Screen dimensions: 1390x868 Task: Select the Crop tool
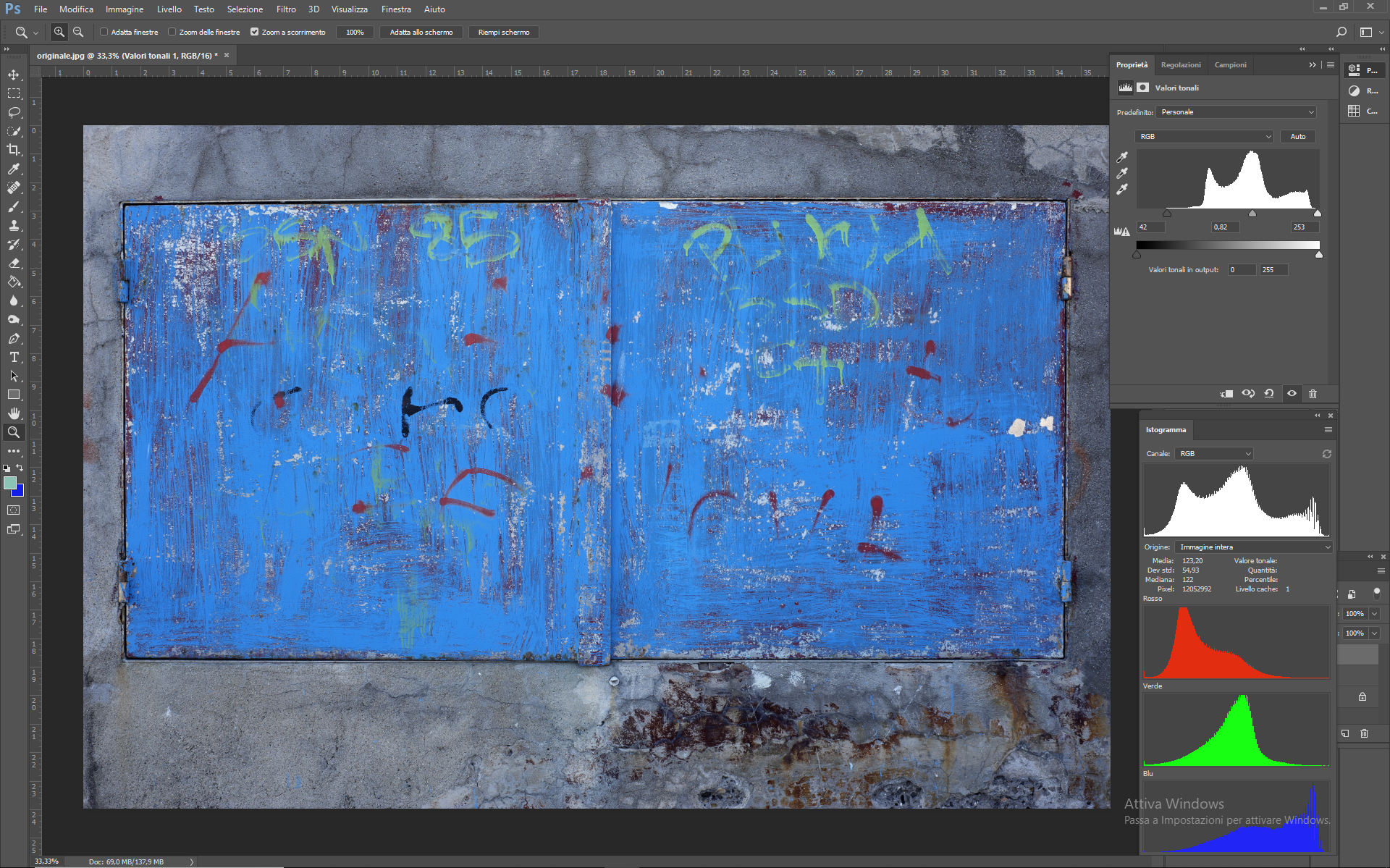(x=14, y=150)
